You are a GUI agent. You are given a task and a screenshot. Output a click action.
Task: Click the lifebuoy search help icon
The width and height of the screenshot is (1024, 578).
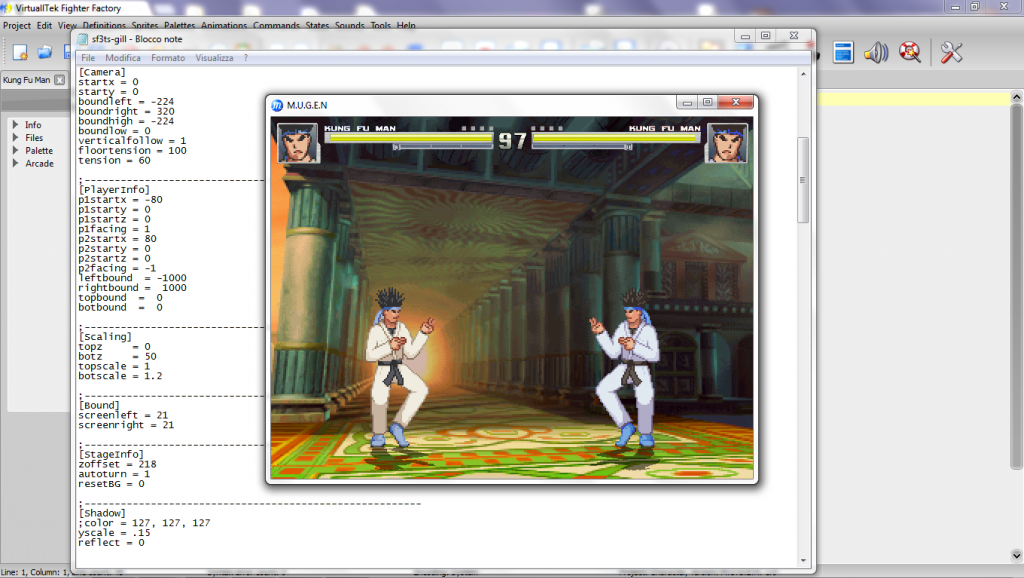pyautogui.click(x=910, y=52)
